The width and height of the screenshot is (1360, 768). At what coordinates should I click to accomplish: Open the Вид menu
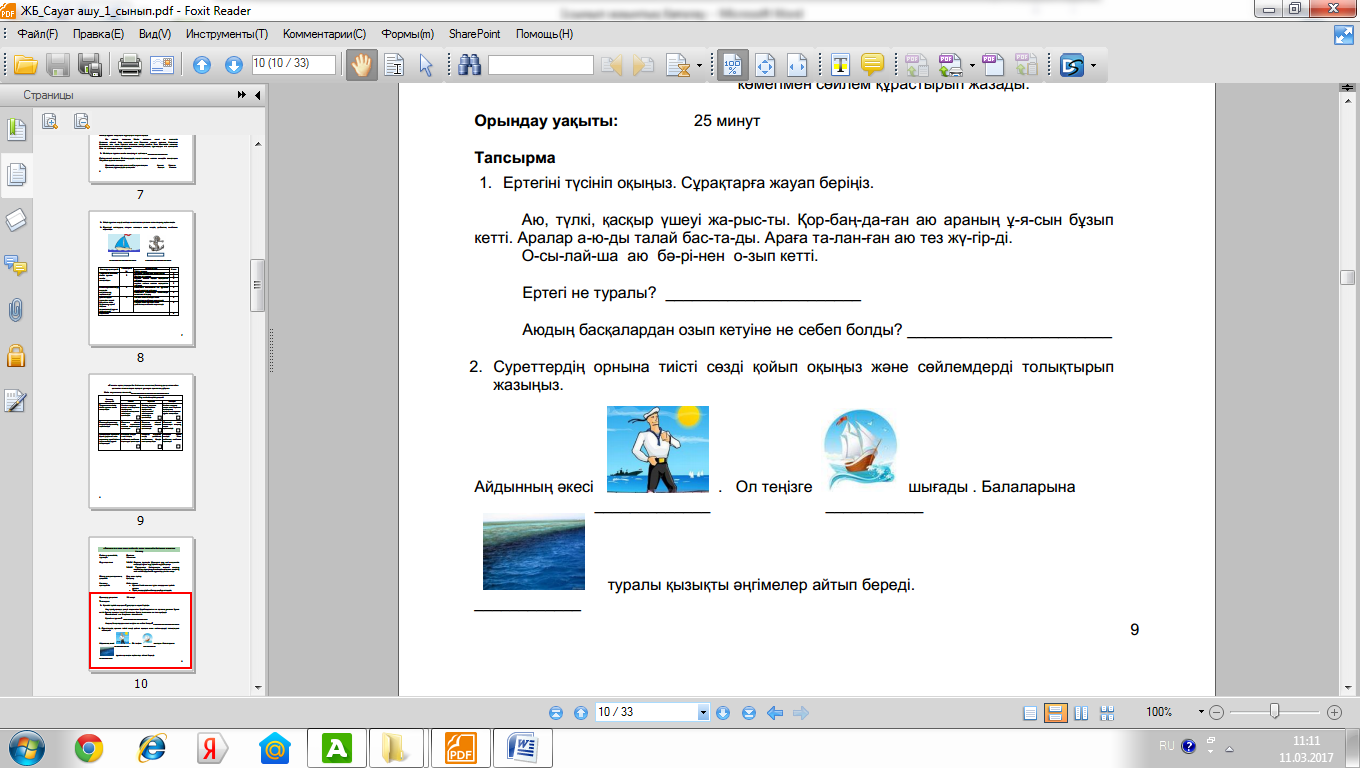pyautogui.click(x=155, y=34)
